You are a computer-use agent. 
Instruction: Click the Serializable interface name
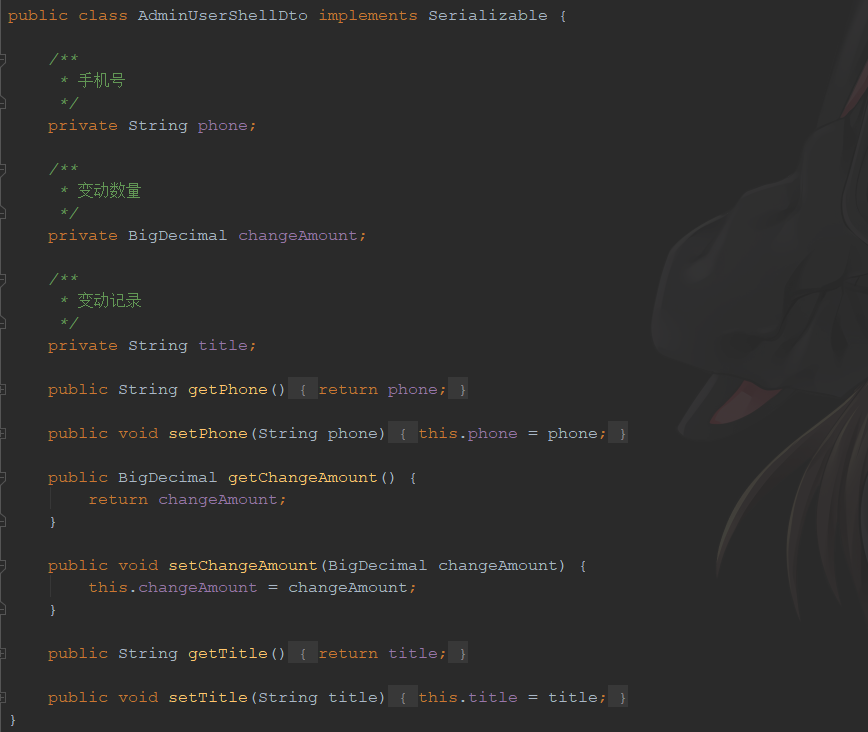pyautogui.click(x=488, y=16)
